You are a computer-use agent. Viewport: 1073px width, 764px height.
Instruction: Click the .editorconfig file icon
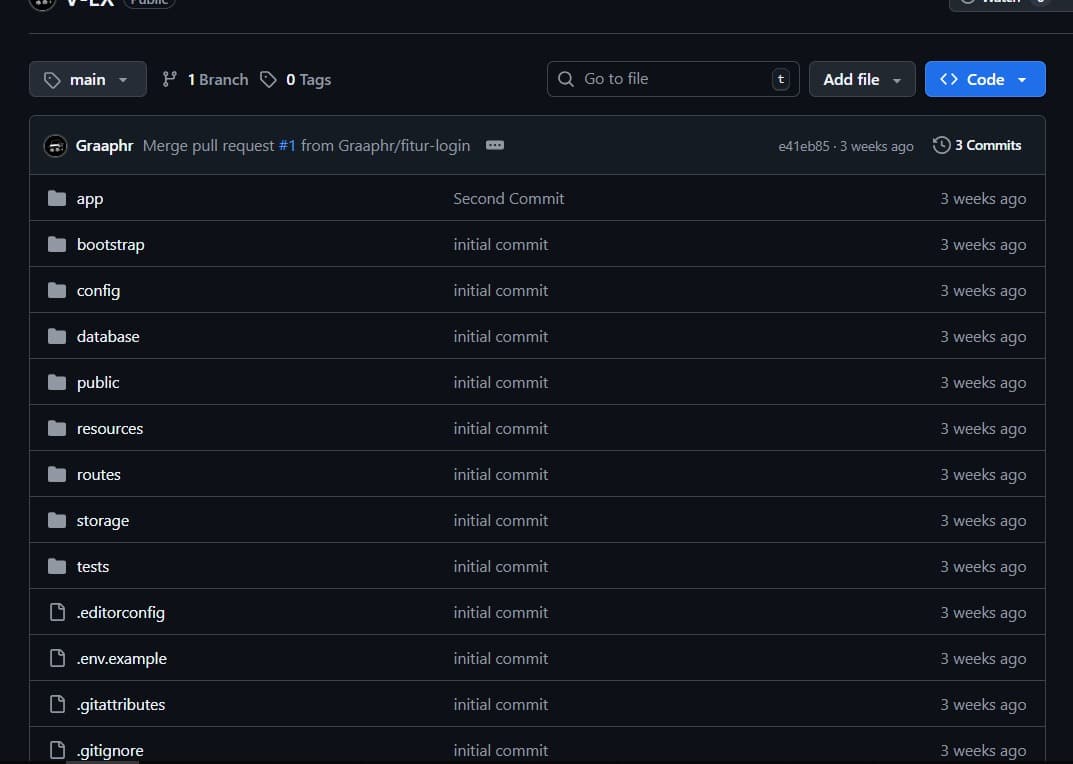57,613
